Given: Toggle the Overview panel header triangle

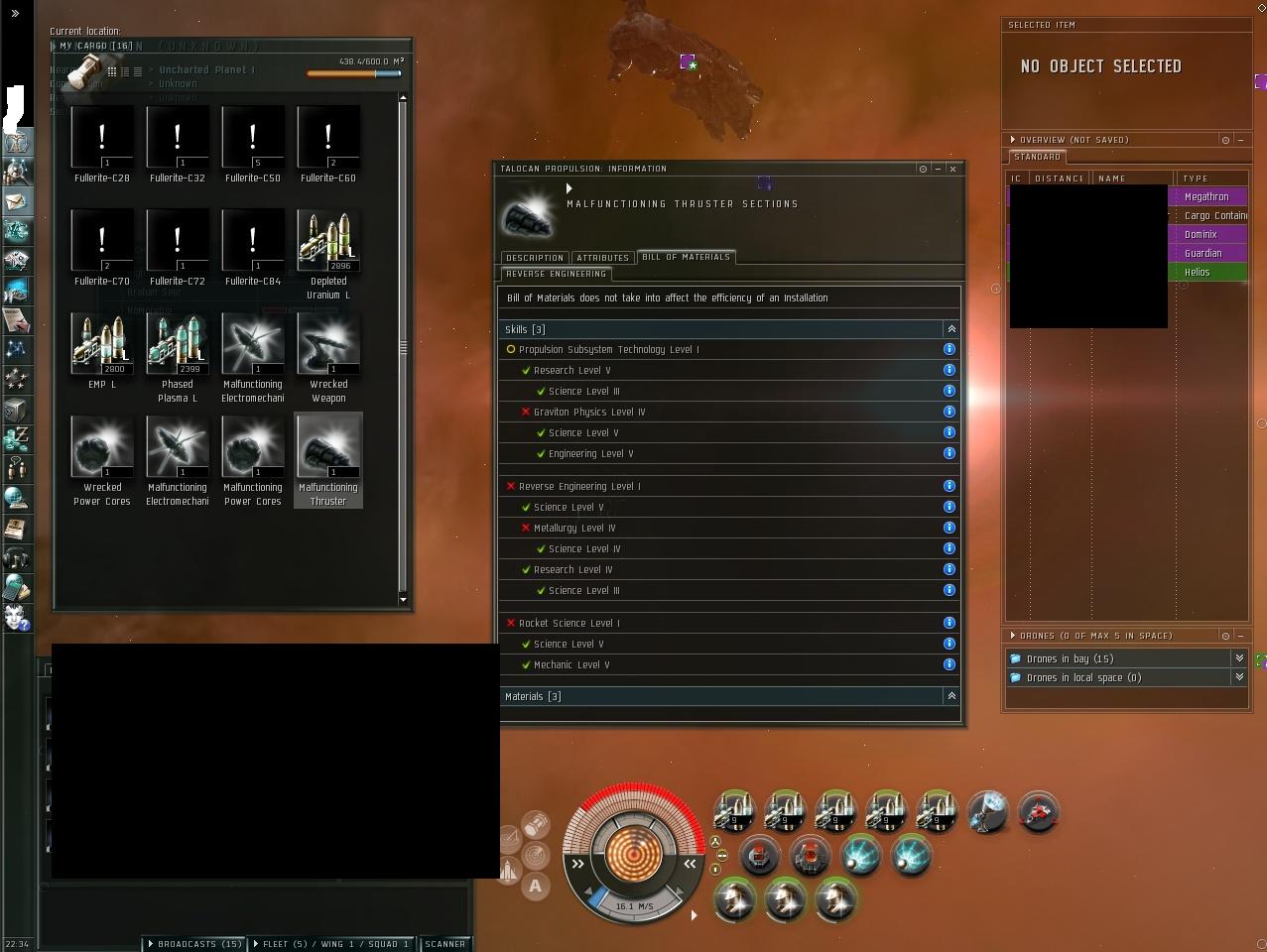Looking at the screenshot, I should coord(1013,140).
